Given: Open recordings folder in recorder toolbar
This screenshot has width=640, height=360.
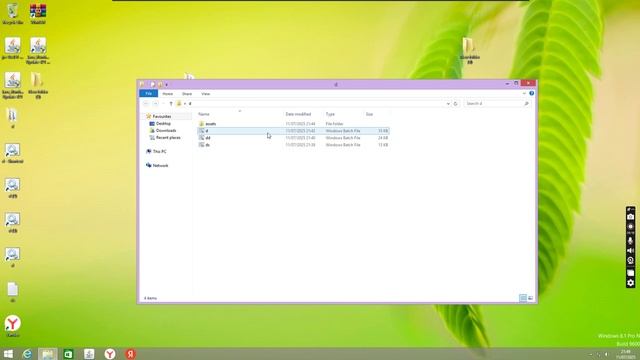Looking at the screenshot, I should [631, 272].
